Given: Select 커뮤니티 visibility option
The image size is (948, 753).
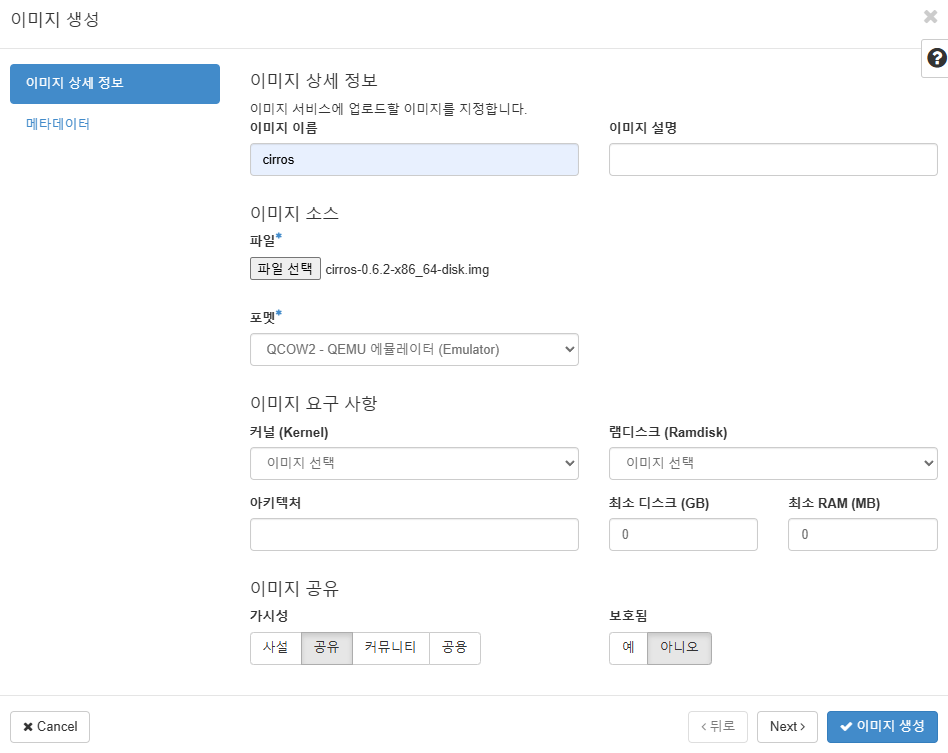Looking at the screenshot, I should (391, 648).
